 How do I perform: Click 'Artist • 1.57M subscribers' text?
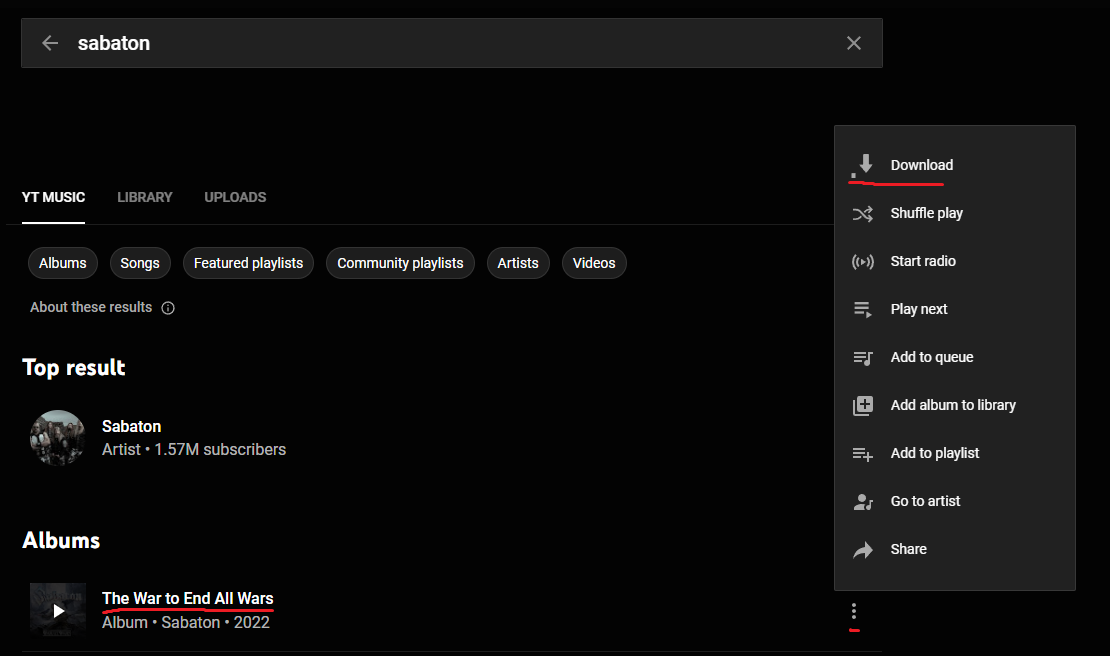(x=194, y=450)
